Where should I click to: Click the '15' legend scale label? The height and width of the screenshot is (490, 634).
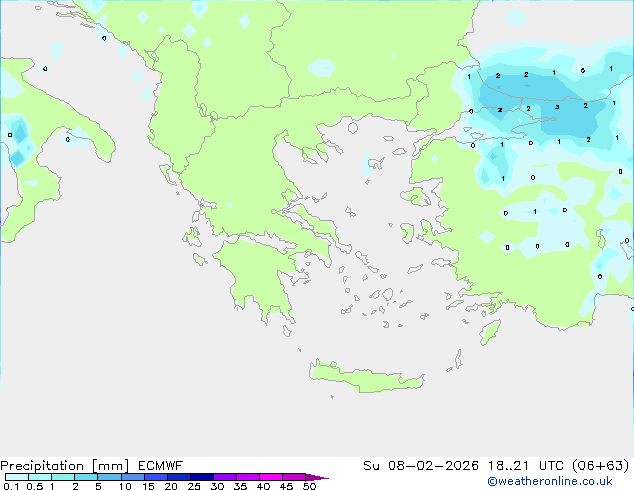tap(148, 486)
